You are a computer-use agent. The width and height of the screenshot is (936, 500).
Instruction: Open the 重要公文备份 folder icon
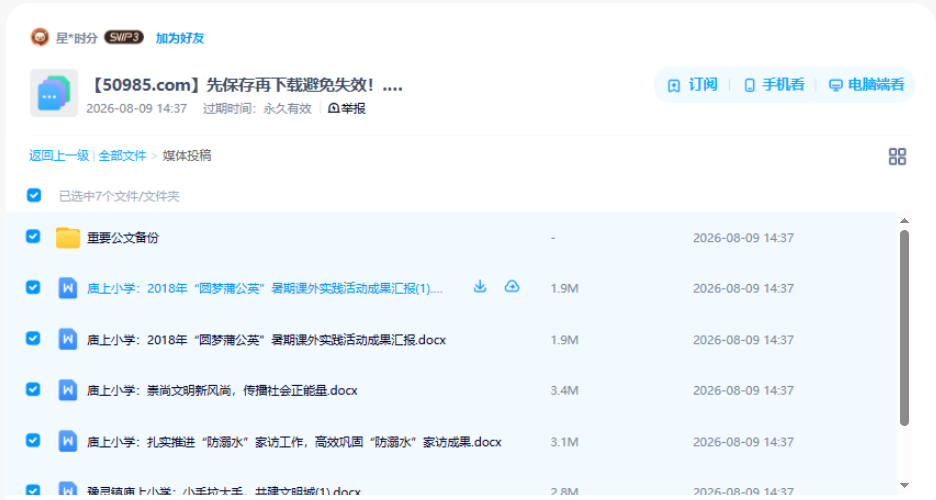67,237
